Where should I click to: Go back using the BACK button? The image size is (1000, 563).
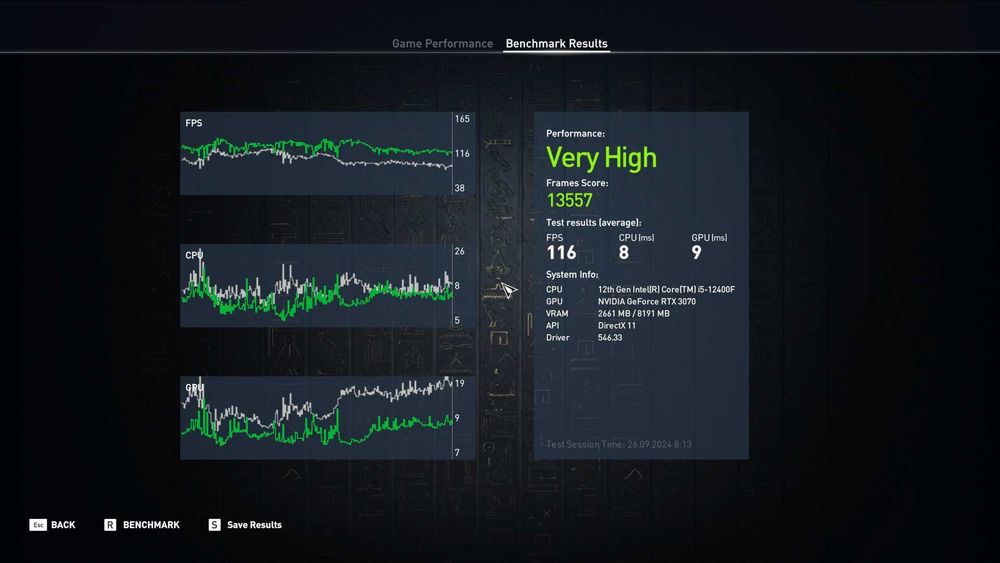(x=63, y=525)
